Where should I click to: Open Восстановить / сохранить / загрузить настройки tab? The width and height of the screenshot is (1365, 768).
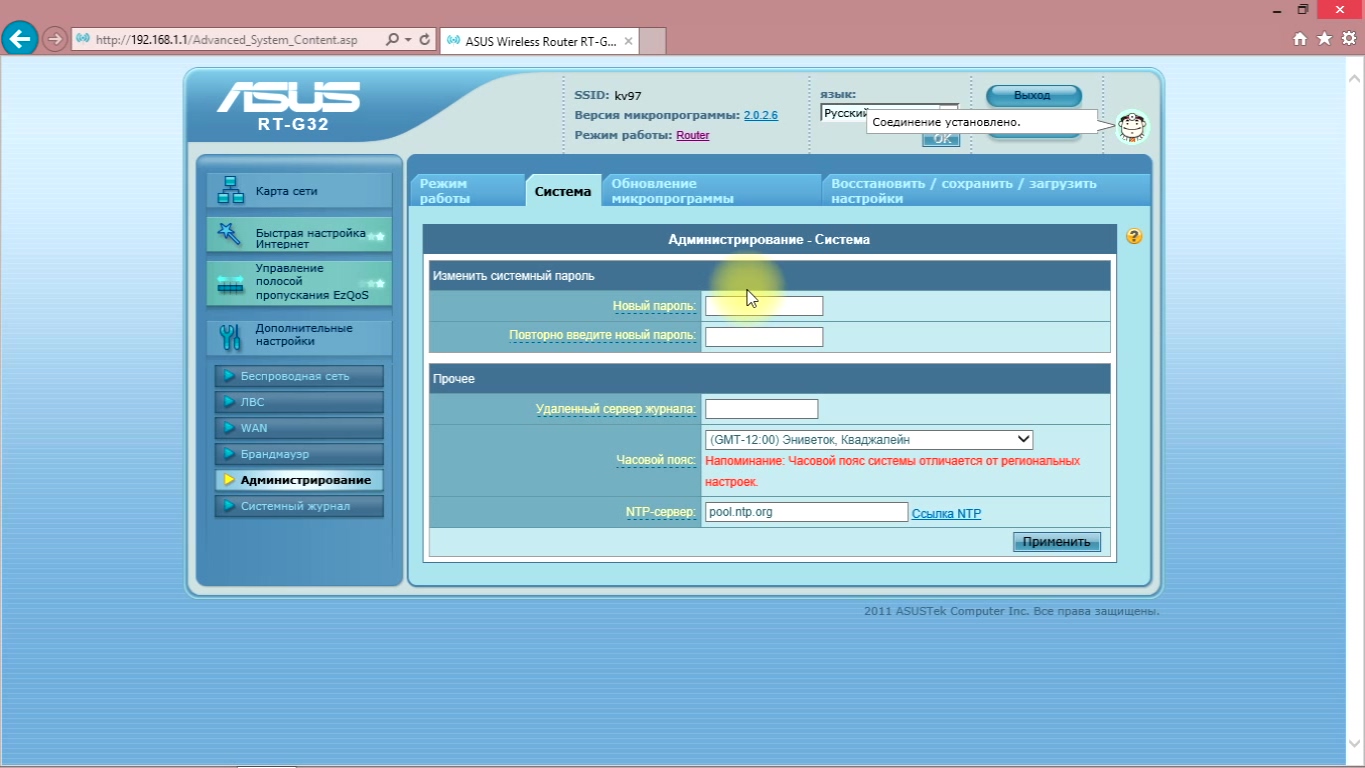coord(986,191)
